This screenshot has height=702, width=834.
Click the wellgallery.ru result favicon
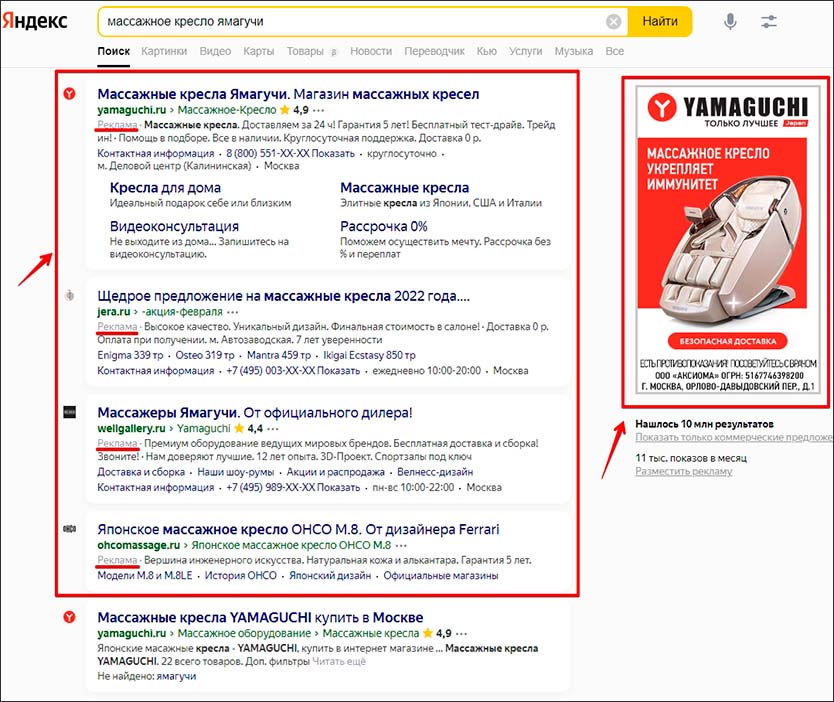69,412
